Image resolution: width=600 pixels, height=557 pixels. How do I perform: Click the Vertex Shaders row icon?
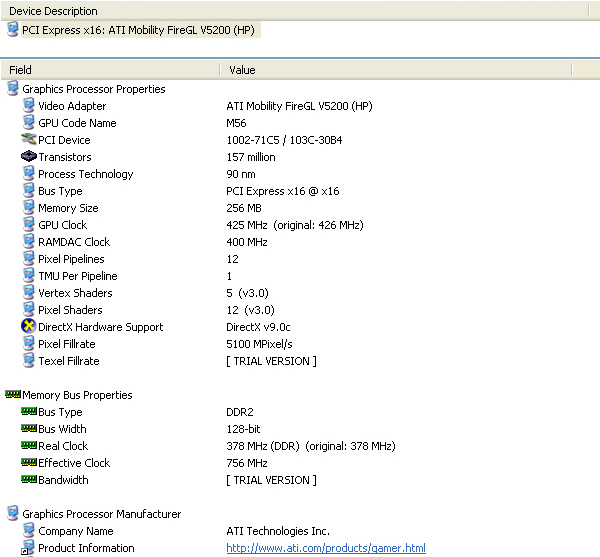29,292
